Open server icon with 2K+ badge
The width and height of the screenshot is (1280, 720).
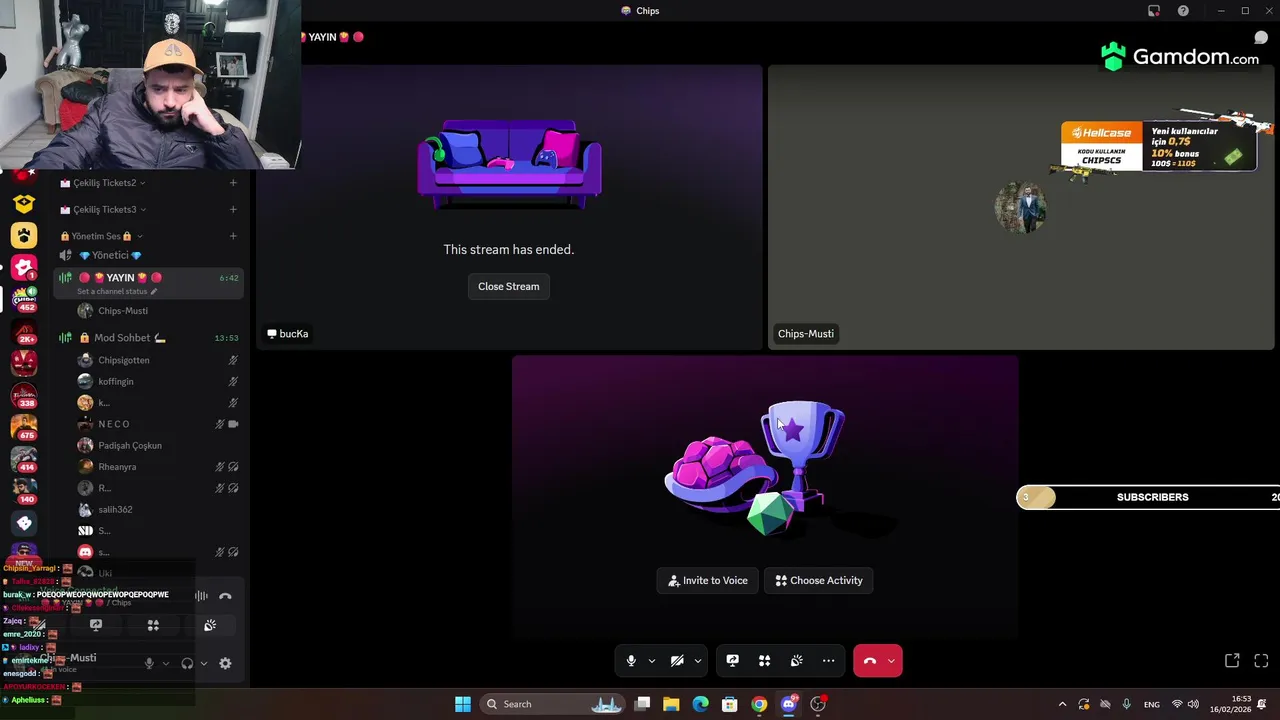(24, 331)
